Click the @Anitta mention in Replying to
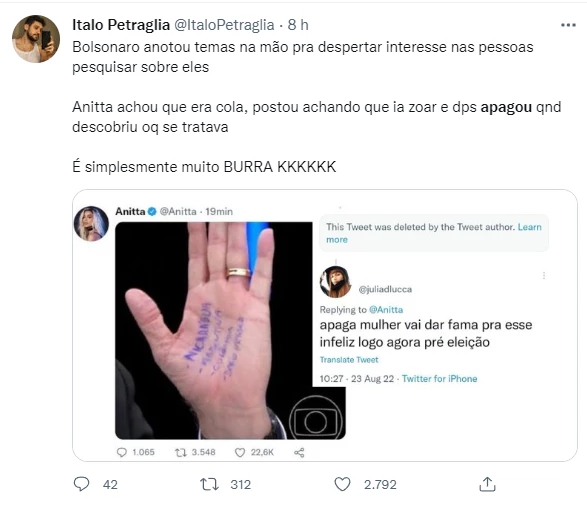This screenshot has width=587, height=511. [386, 310]
